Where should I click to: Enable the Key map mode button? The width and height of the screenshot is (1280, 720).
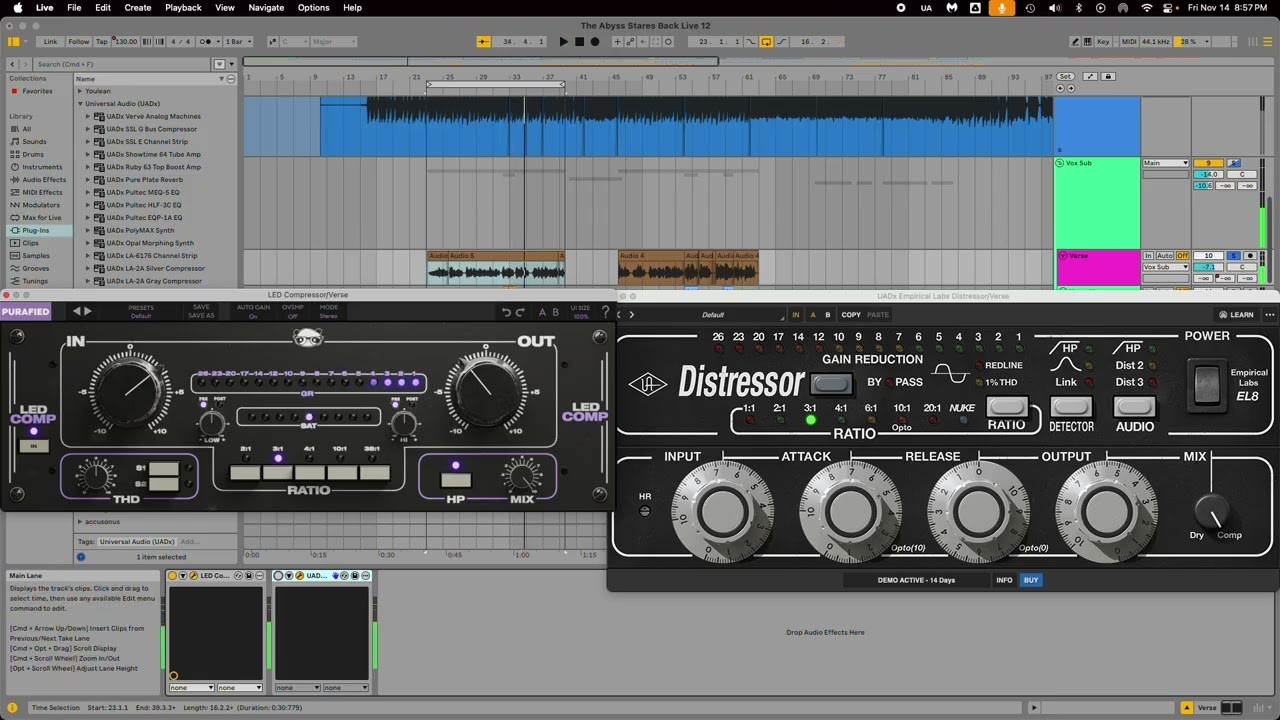click(1103, 42)
